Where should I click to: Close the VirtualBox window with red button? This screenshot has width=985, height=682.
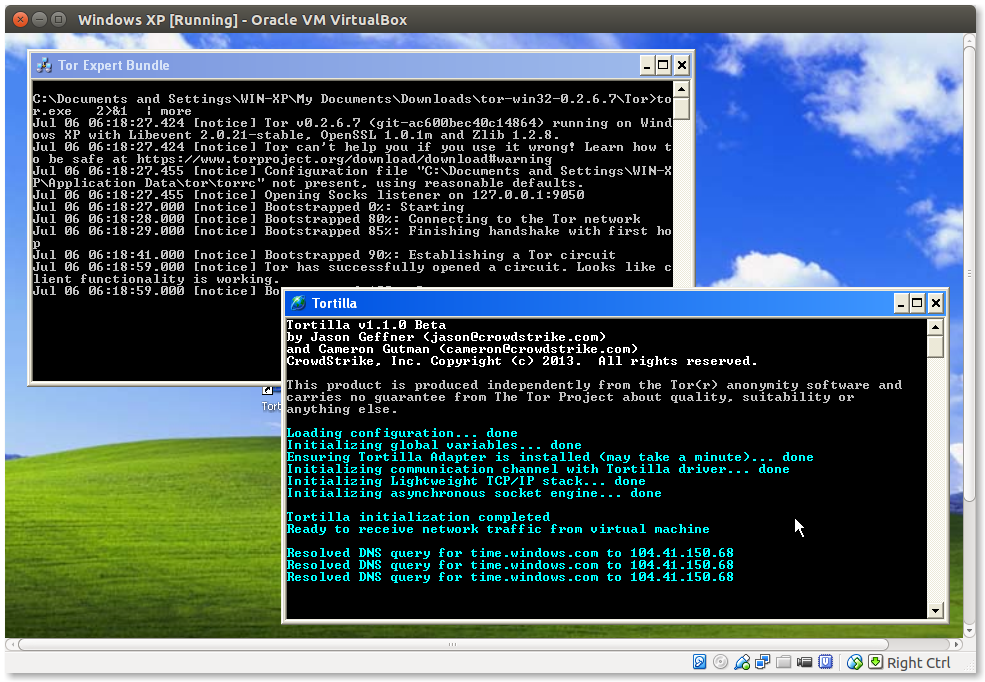pyautogui.click(x=20, y=19)
